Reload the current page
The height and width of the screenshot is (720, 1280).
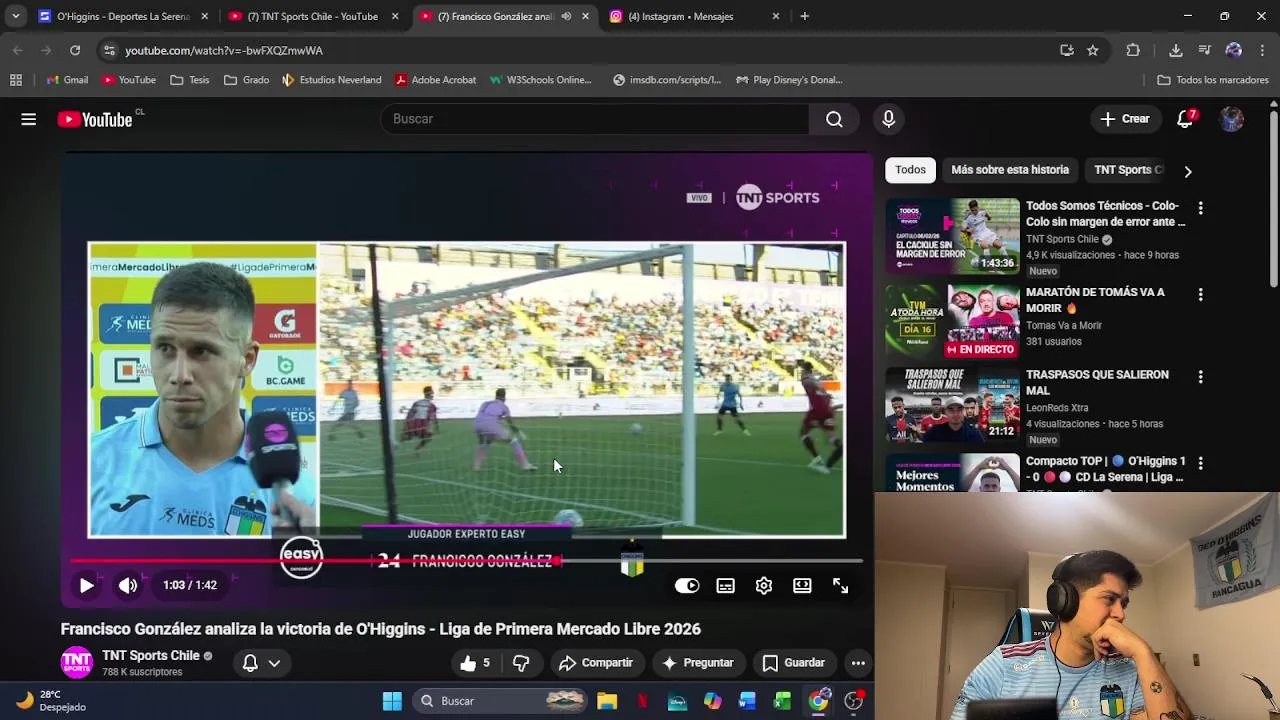click(75, 50)
